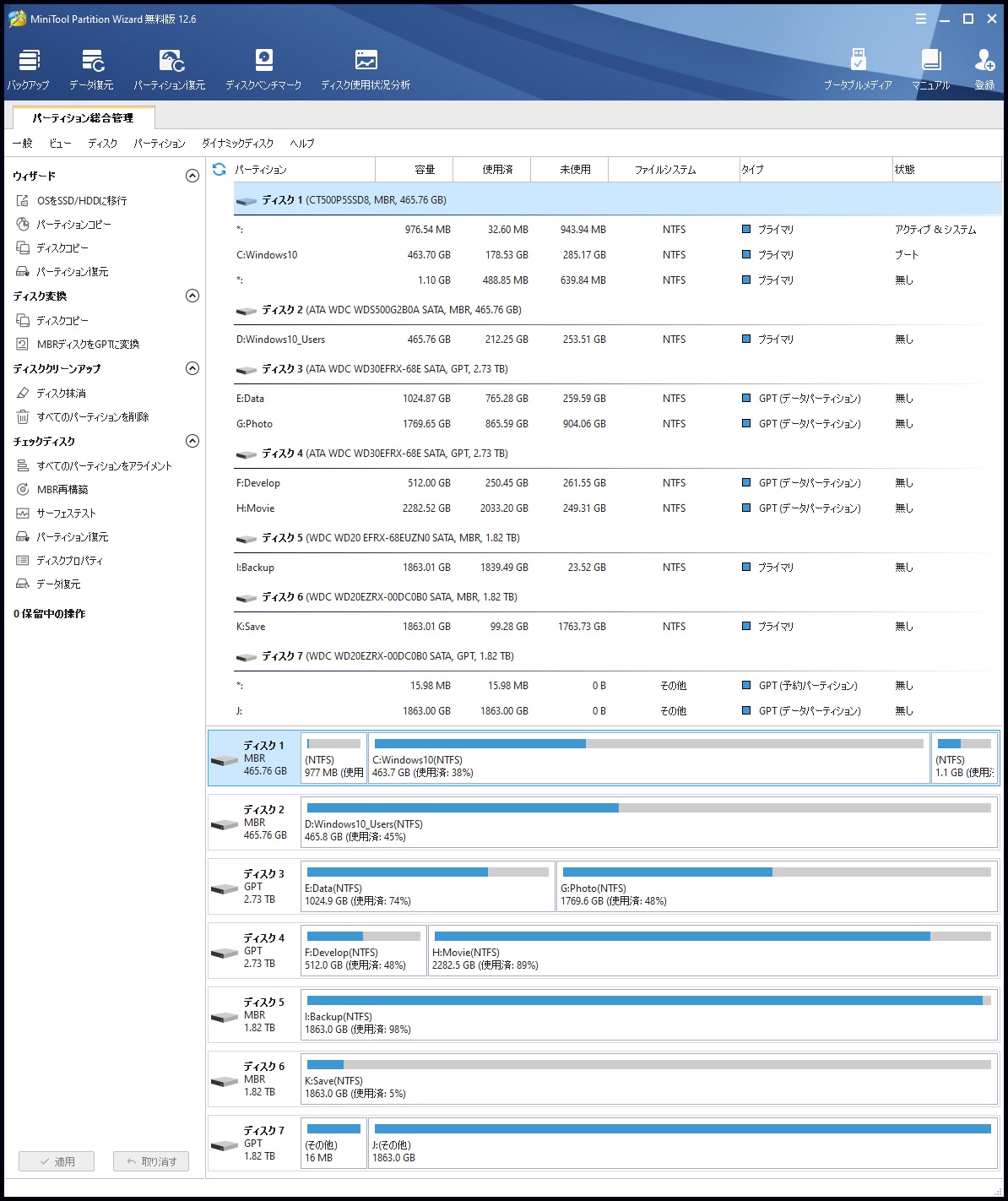Click the 取り消す undo button
This screenshot has width=1008, height=1201.
[x=151, y=1161]
